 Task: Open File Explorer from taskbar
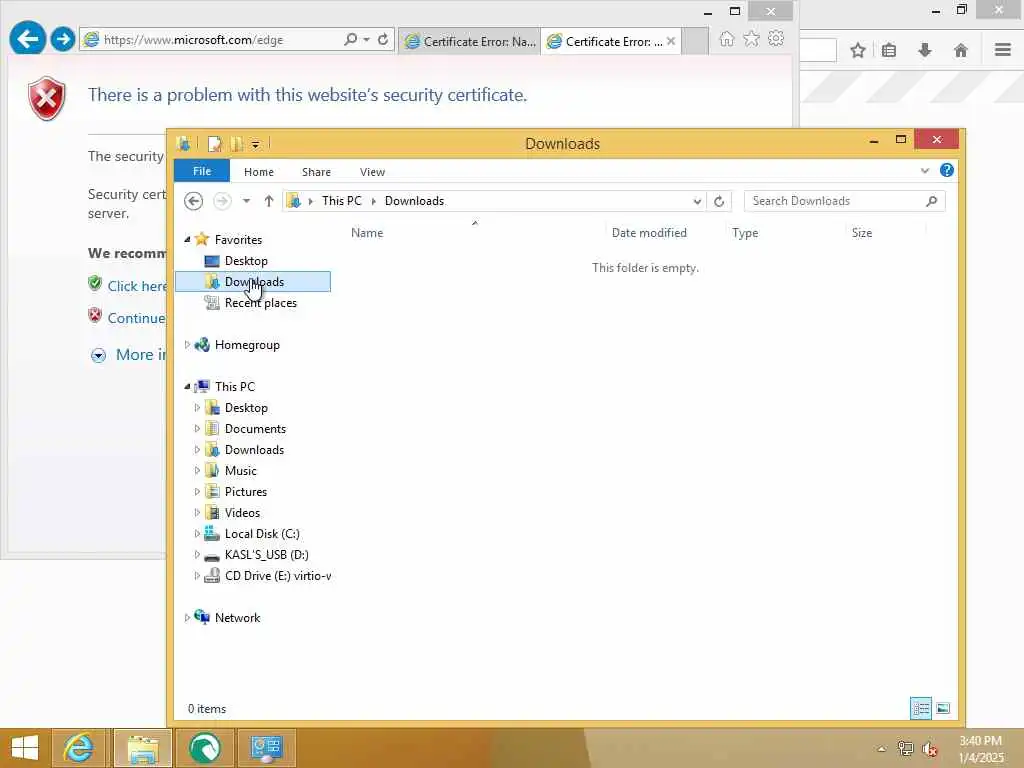pos(144,748)
